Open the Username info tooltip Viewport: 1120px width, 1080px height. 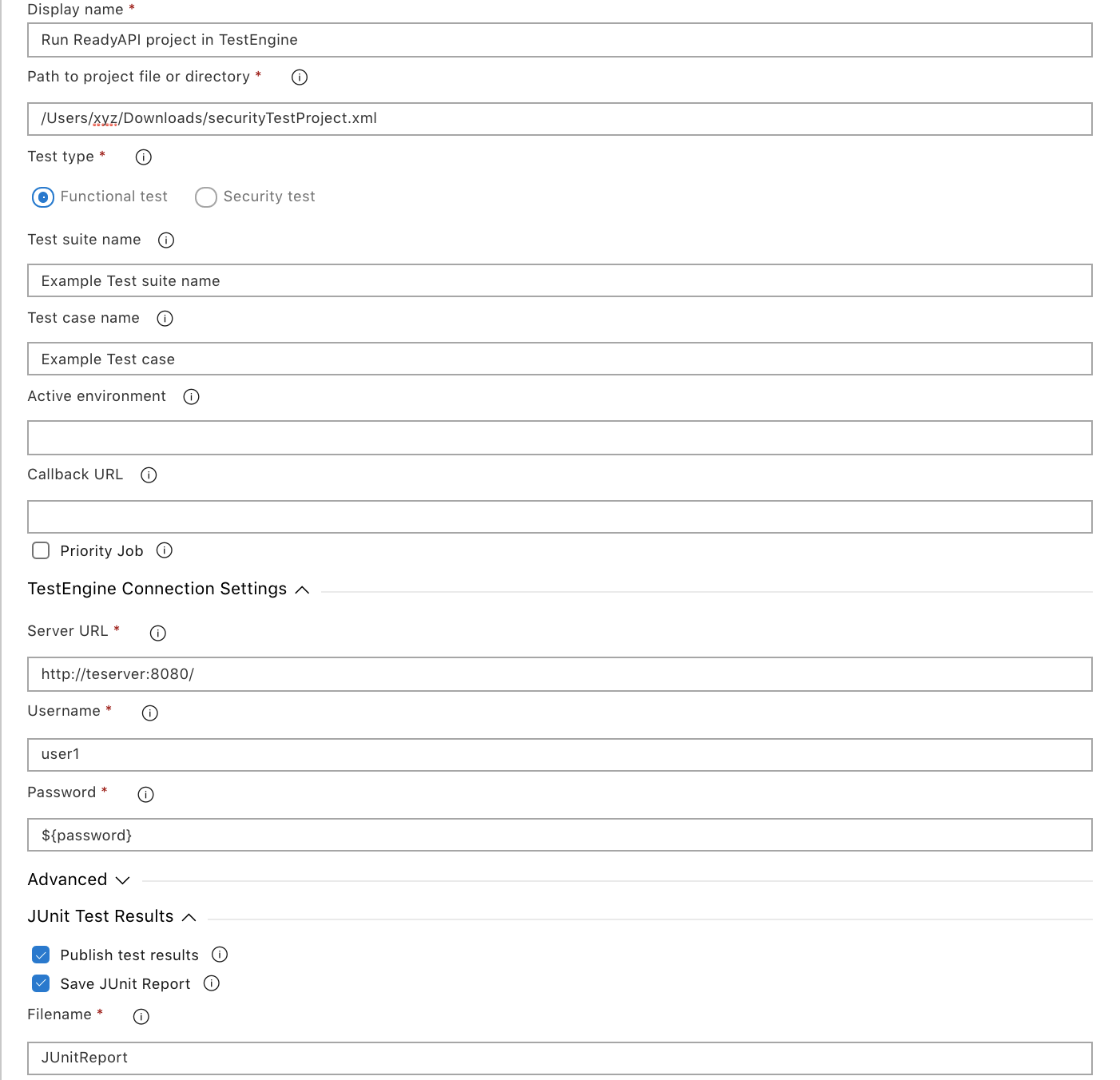(149, 713)
